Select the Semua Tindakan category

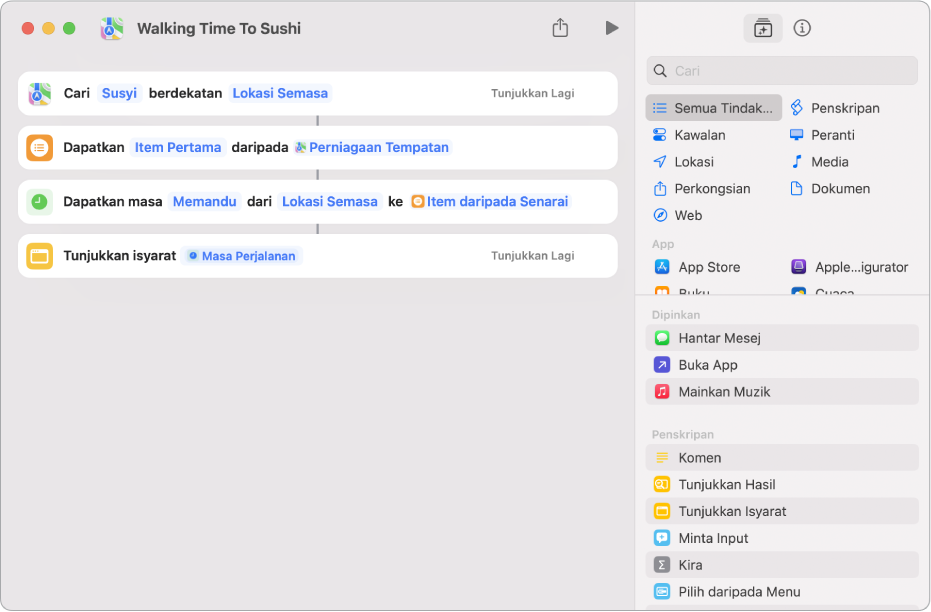click(714, 108)
